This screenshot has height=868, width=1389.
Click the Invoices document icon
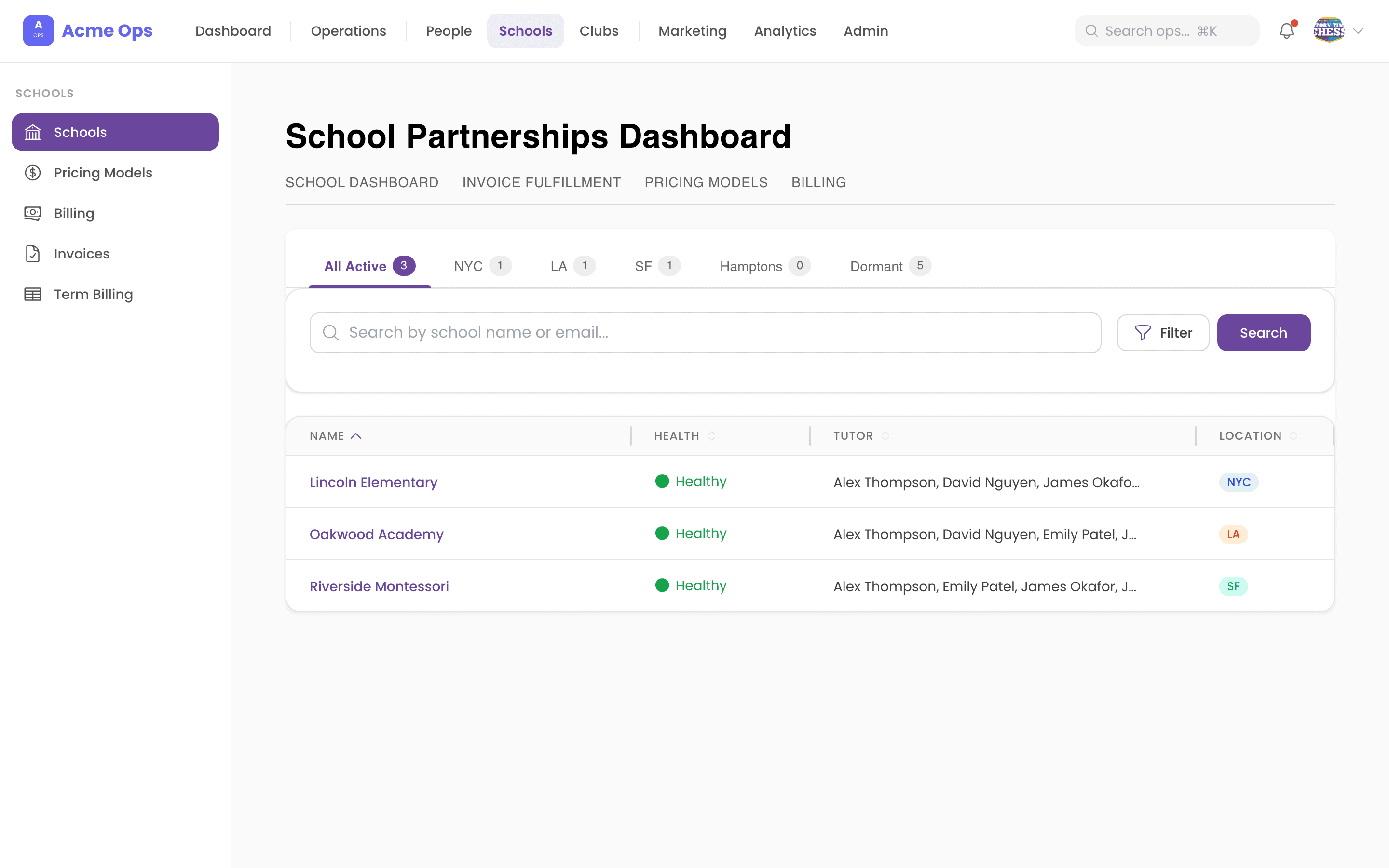(33, 254)
